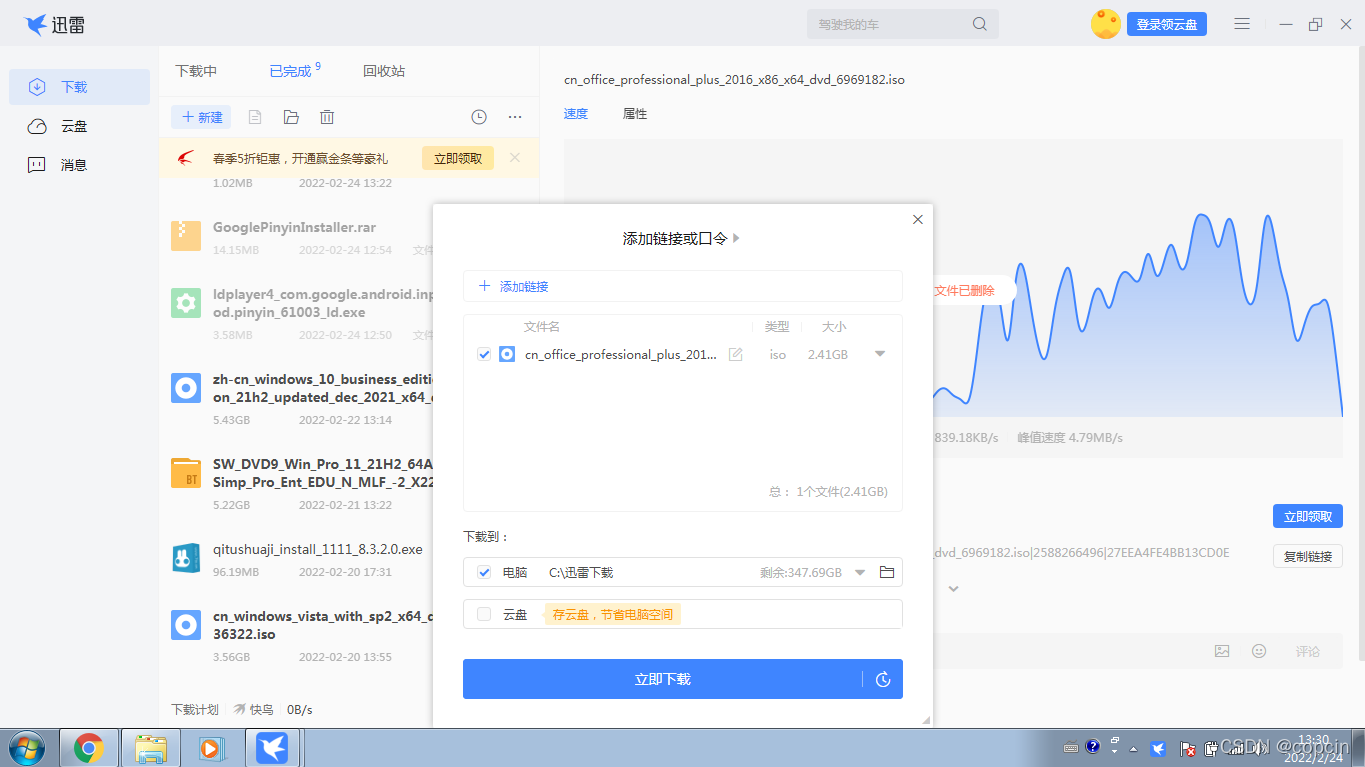Click the speed chart area
The image size is (1365, 767).
(953, 278)
